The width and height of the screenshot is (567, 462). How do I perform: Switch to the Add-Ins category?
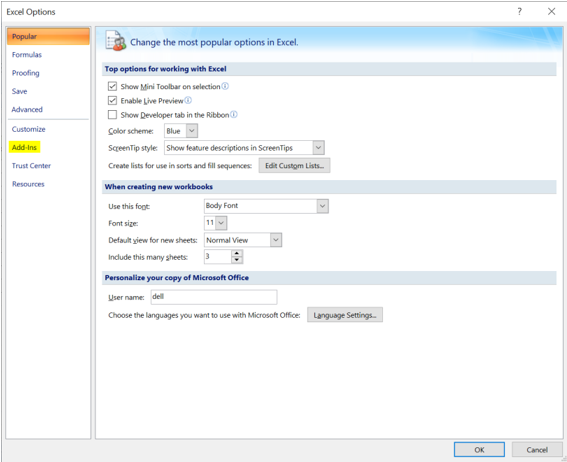click(24, 147)
